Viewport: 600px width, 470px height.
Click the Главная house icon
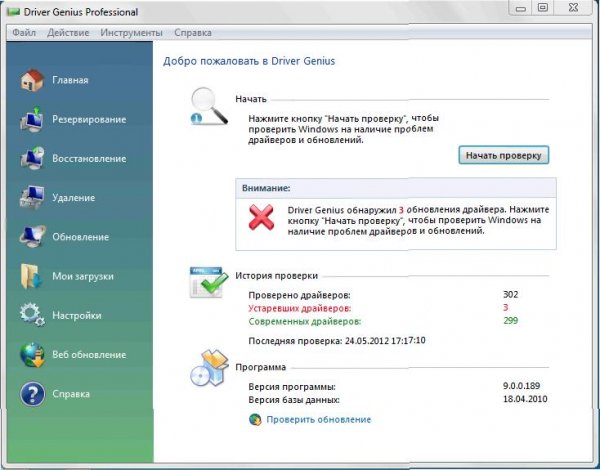pos(33,80)
